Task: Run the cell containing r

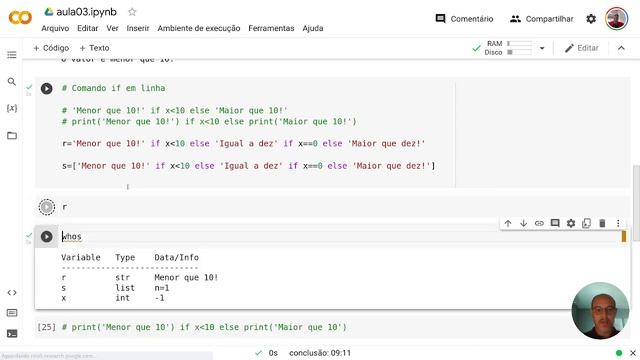Action: point(47,207)
